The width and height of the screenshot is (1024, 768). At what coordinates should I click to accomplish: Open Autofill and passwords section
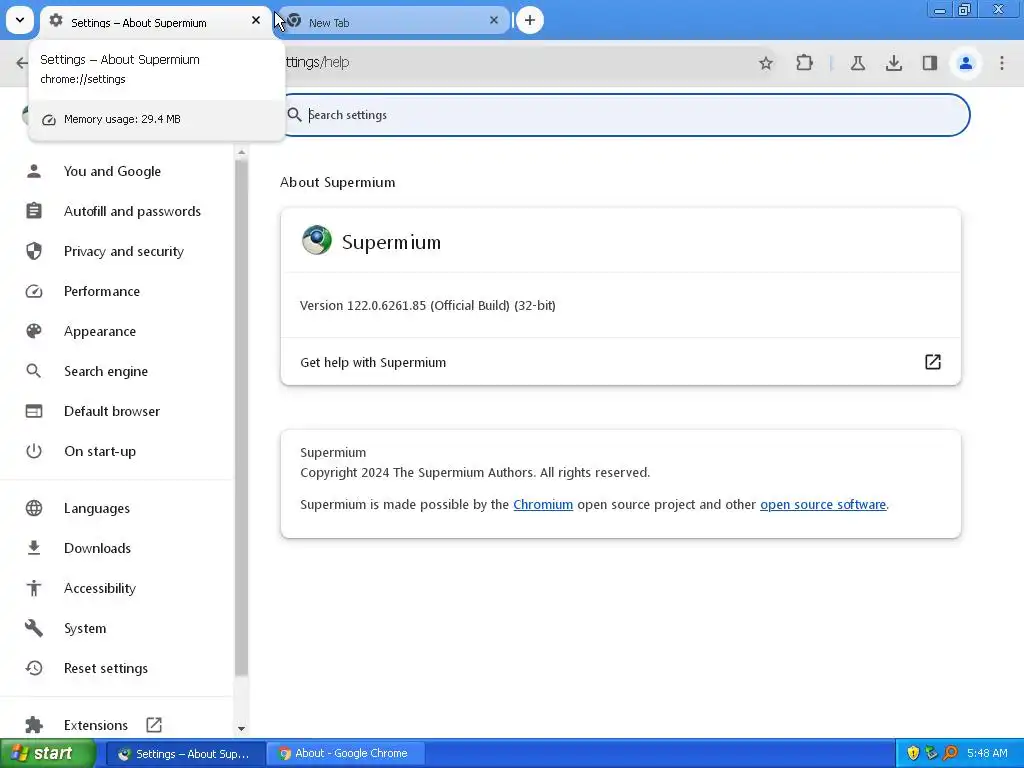click(132, 211)
